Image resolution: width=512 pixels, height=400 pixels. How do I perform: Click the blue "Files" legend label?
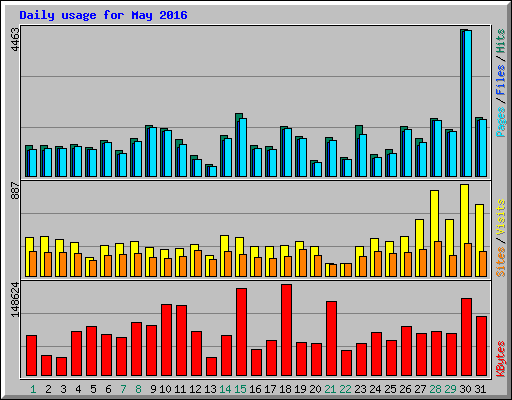pos(501,79)
